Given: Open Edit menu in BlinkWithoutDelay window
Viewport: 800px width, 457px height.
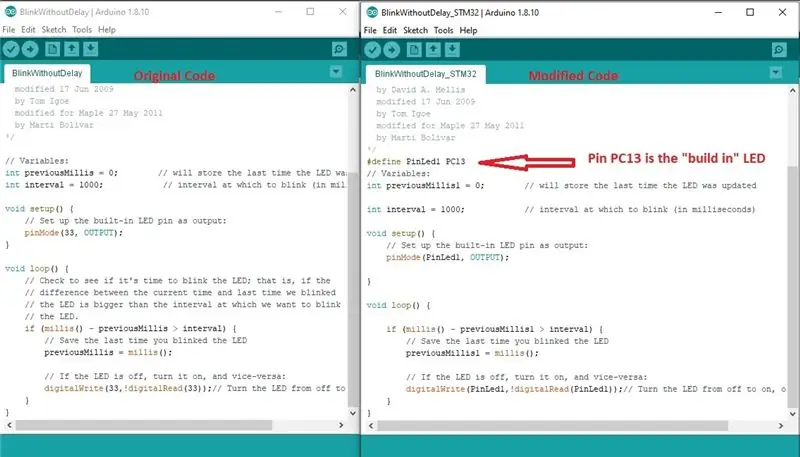Looking at the screenshot, I should pyautogui.click(x=28, y=30).
